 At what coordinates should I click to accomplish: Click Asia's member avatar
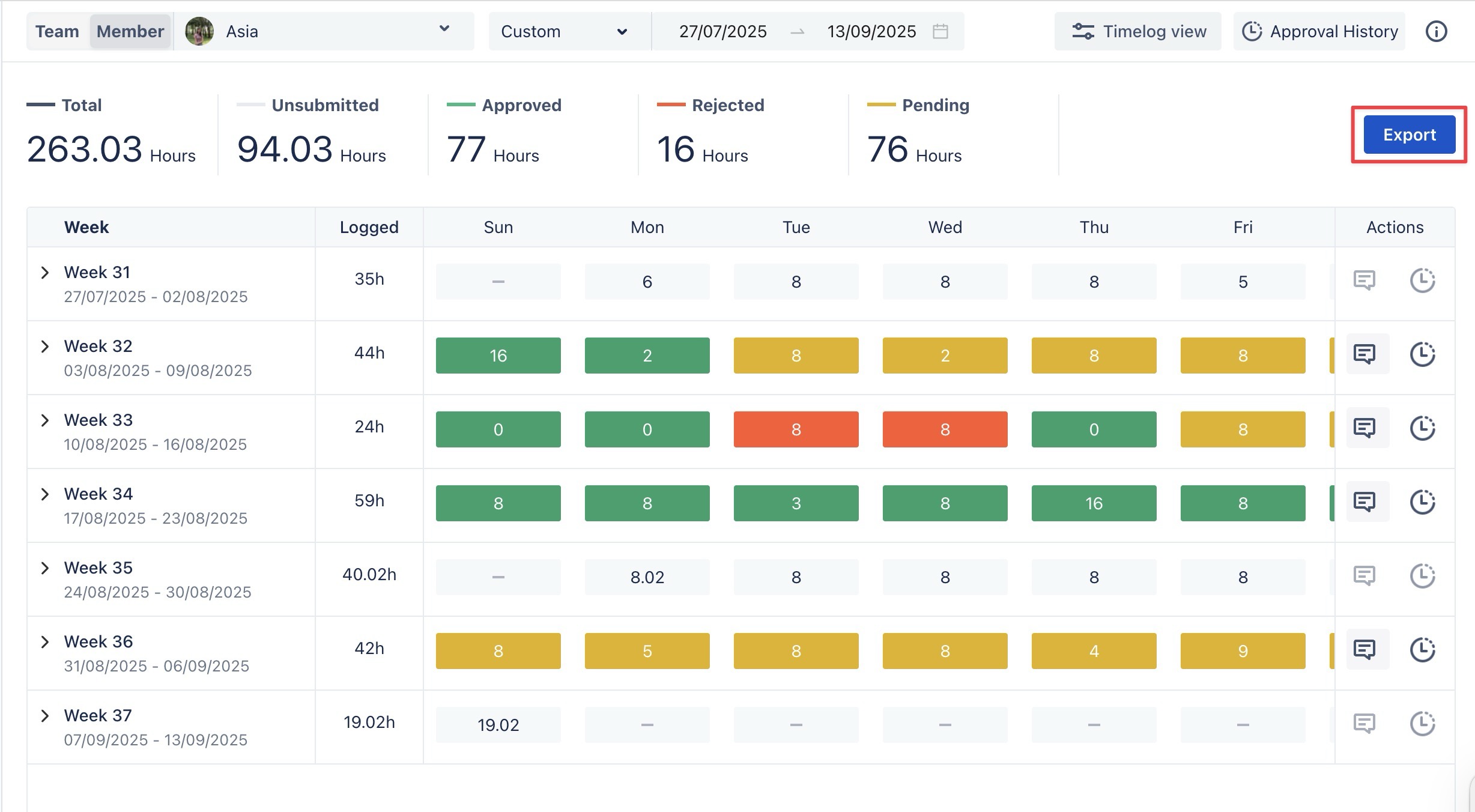pos(199,31)
